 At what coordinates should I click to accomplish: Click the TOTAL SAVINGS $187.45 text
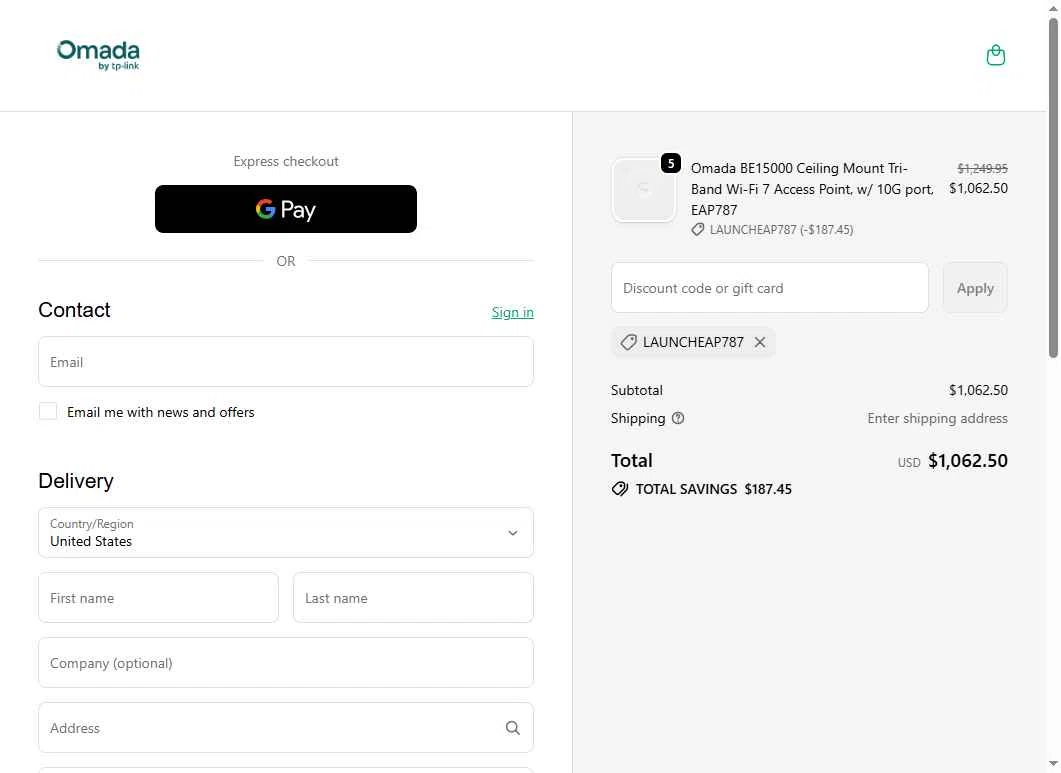point(713,489)
